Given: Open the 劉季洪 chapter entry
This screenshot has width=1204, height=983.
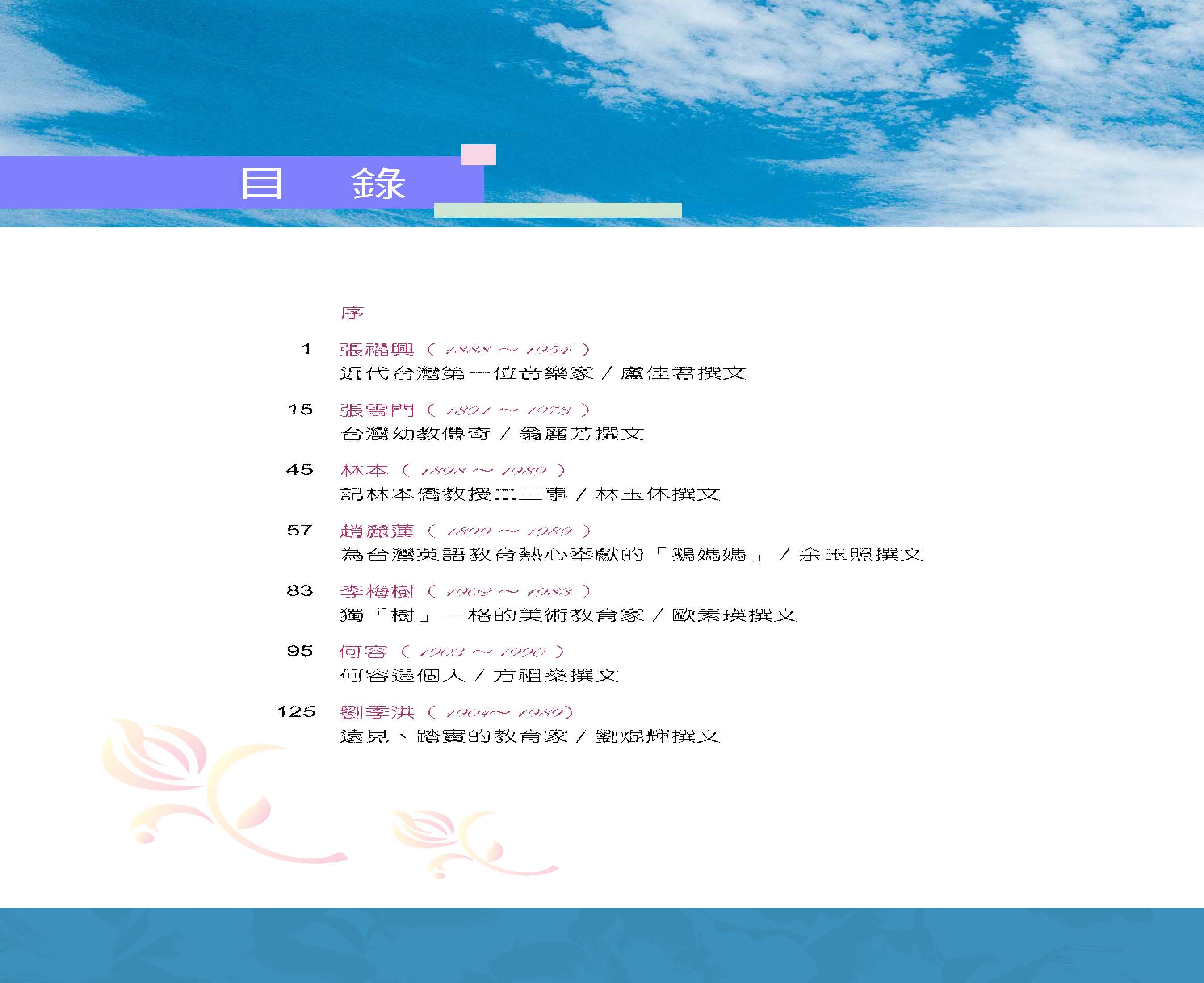Looking at the screenshot, I should pos(377,712).
